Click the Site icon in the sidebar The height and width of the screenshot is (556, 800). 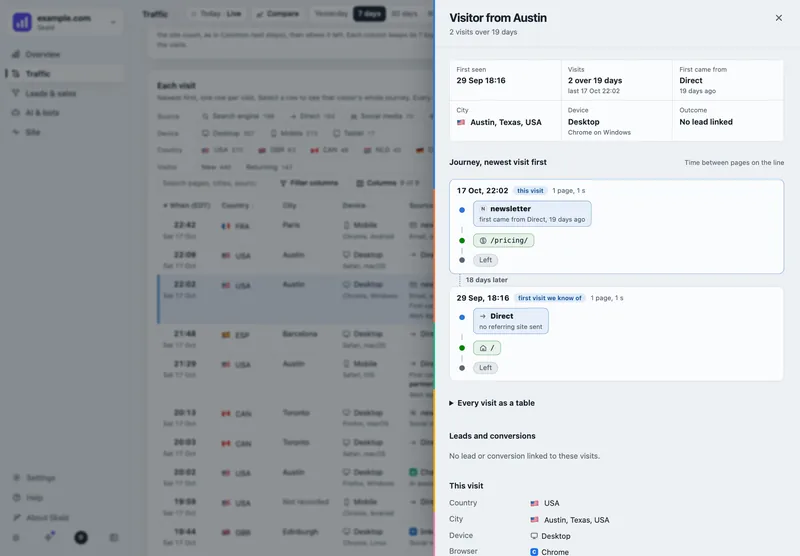[x=16, y=132]
